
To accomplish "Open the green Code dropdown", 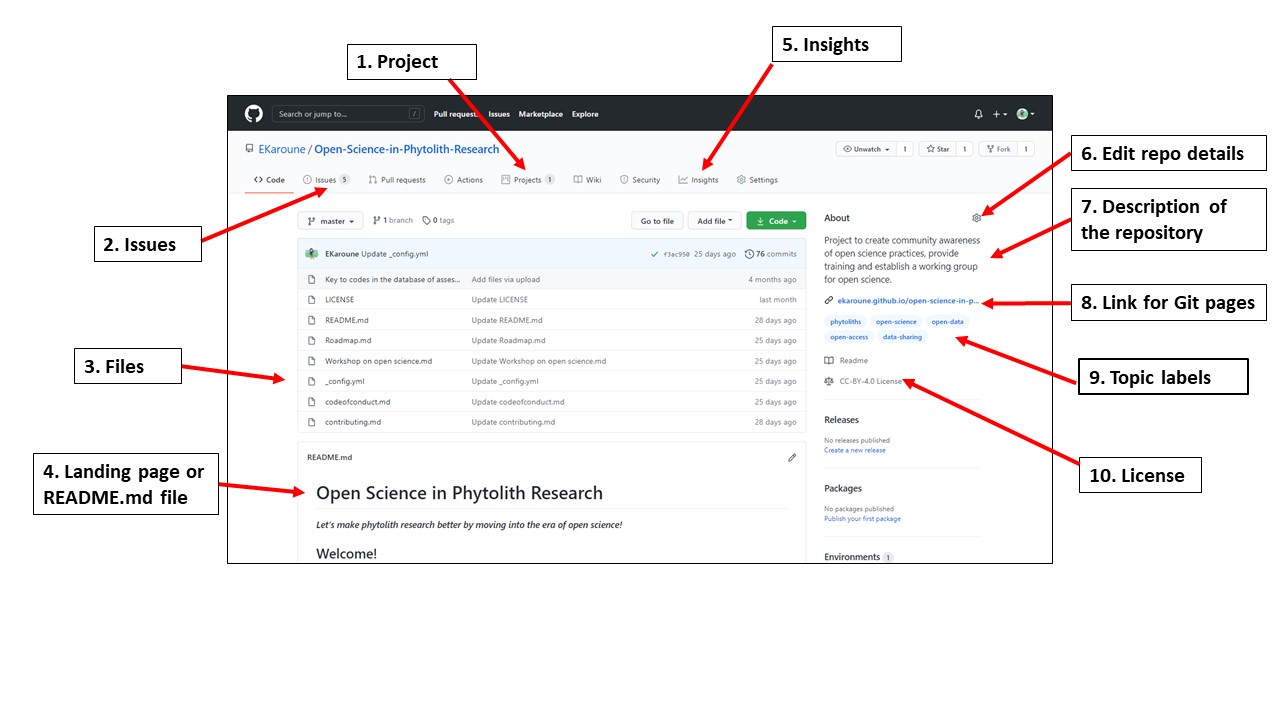I will (x=776, y=220).
